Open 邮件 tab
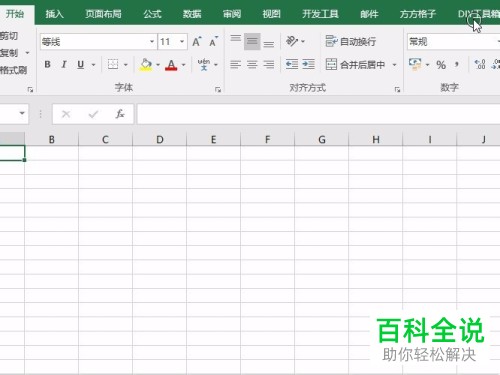This screenshot has width=500, height=375. pyautogui.click(x=369, y=14)
